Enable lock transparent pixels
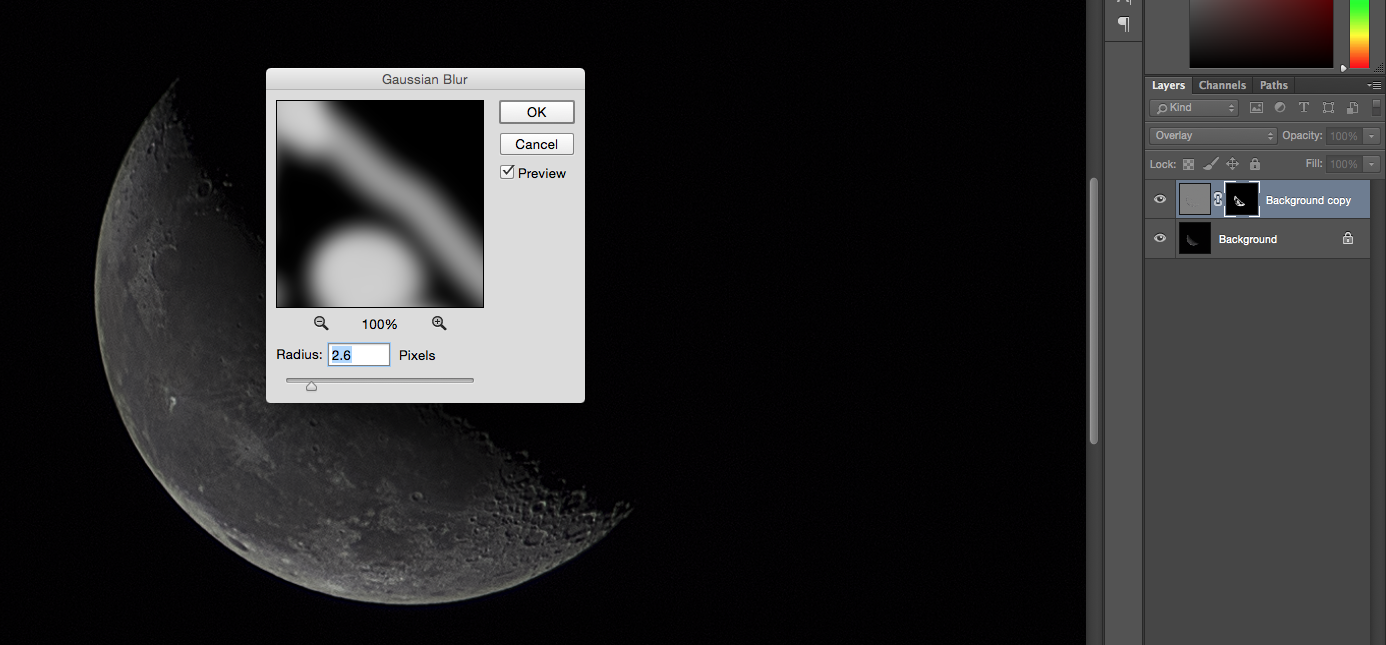Image resolution: width=1386 pixels, height=645 pixels. (x=1189, y=164)
